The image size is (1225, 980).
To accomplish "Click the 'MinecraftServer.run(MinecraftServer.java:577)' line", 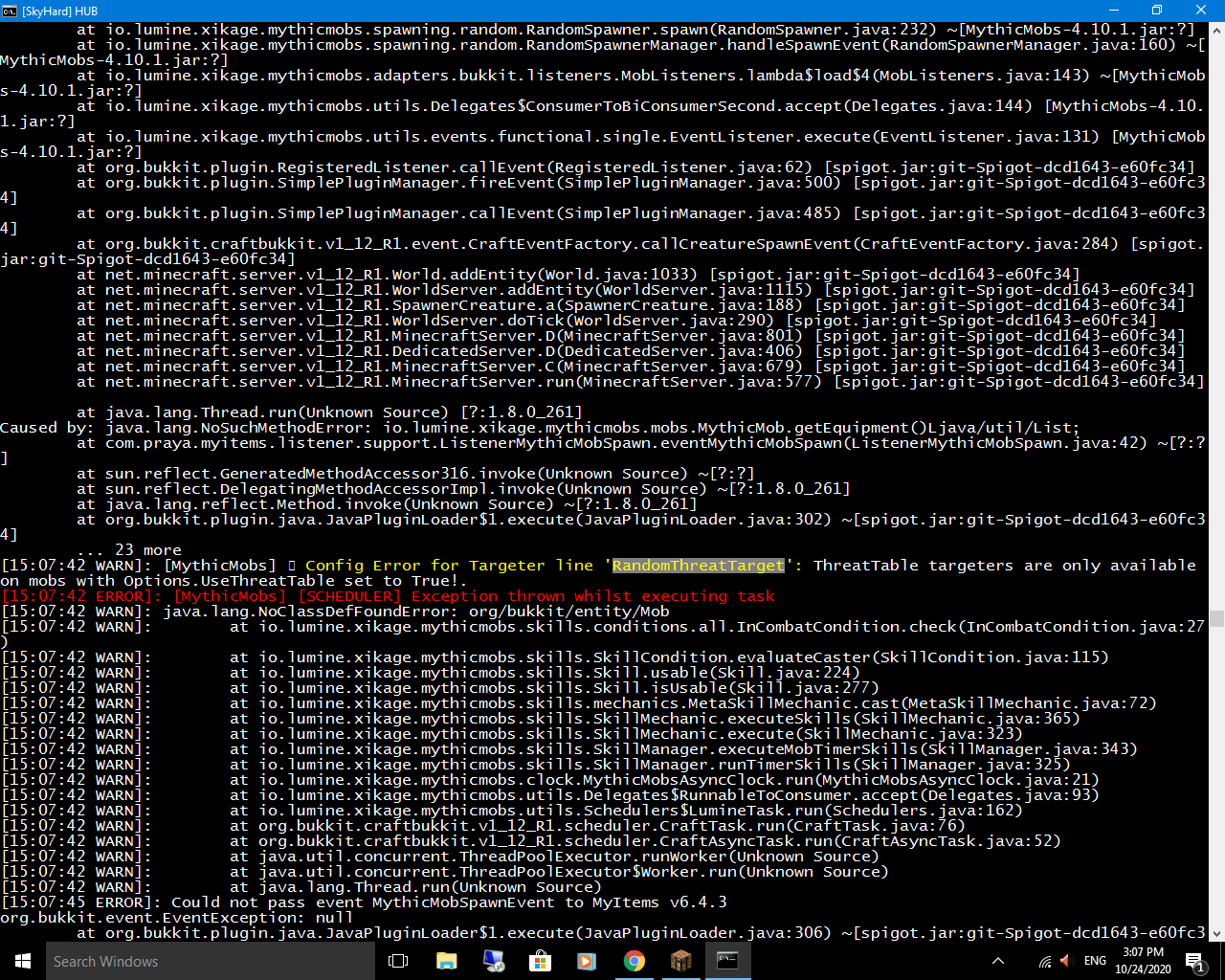I will (x=640, y=382).
